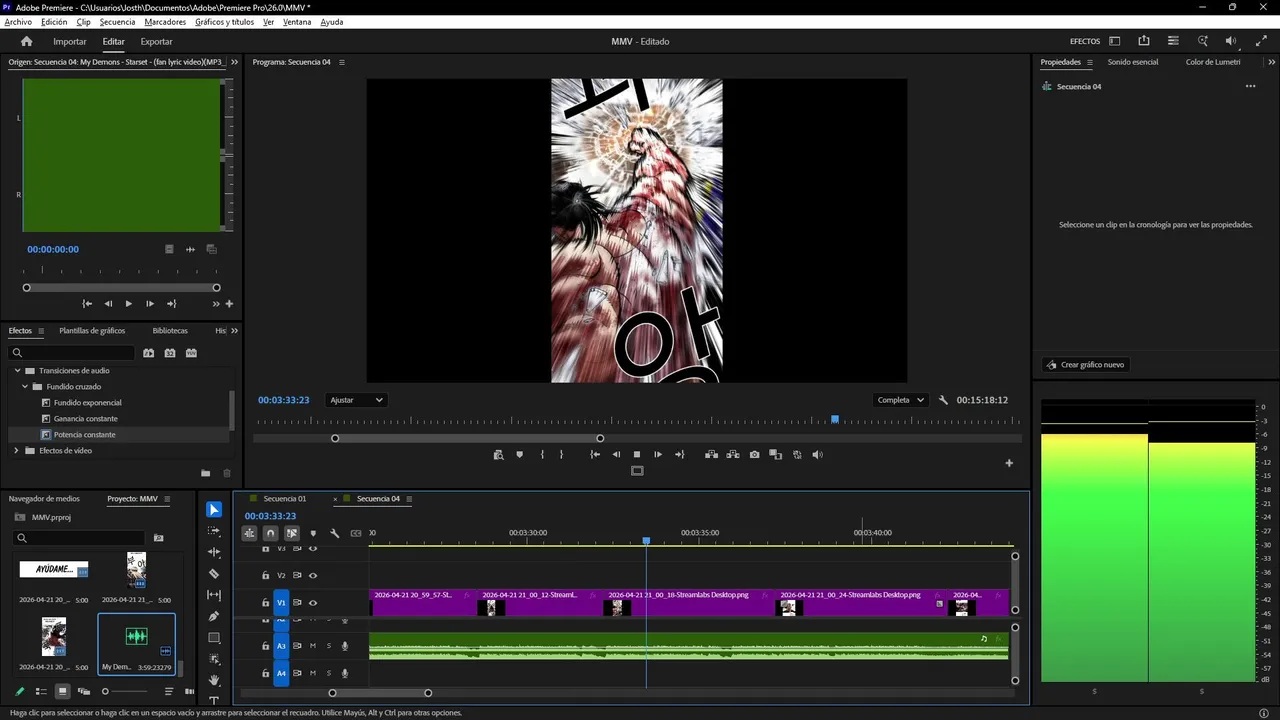Switch Project panel to freeform view
This screenshot has height=720, width=1280.
84,691
